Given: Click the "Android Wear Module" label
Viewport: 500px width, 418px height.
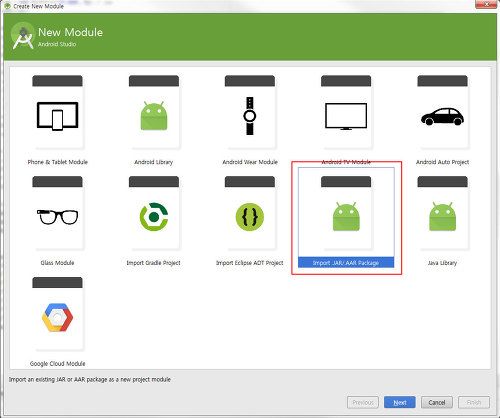Looking at the screenshot, I should [x=250, y=162].
